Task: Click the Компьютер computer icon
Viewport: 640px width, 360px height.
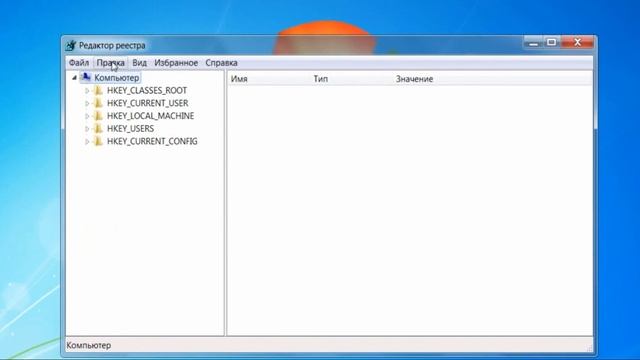Action: 86,77
